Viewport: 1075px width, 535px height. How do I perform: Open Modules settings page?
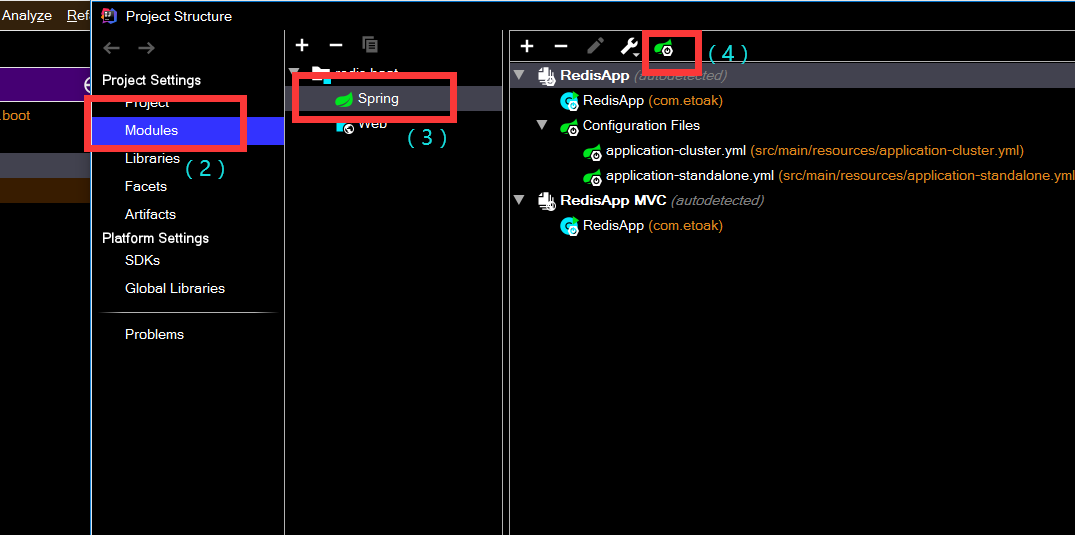pos(152,130)
